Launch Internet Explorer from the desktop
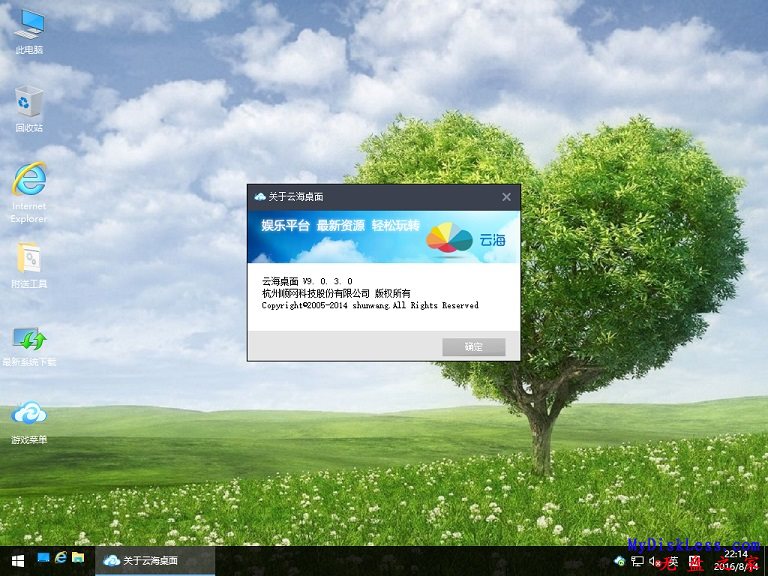 pos(29,193)
